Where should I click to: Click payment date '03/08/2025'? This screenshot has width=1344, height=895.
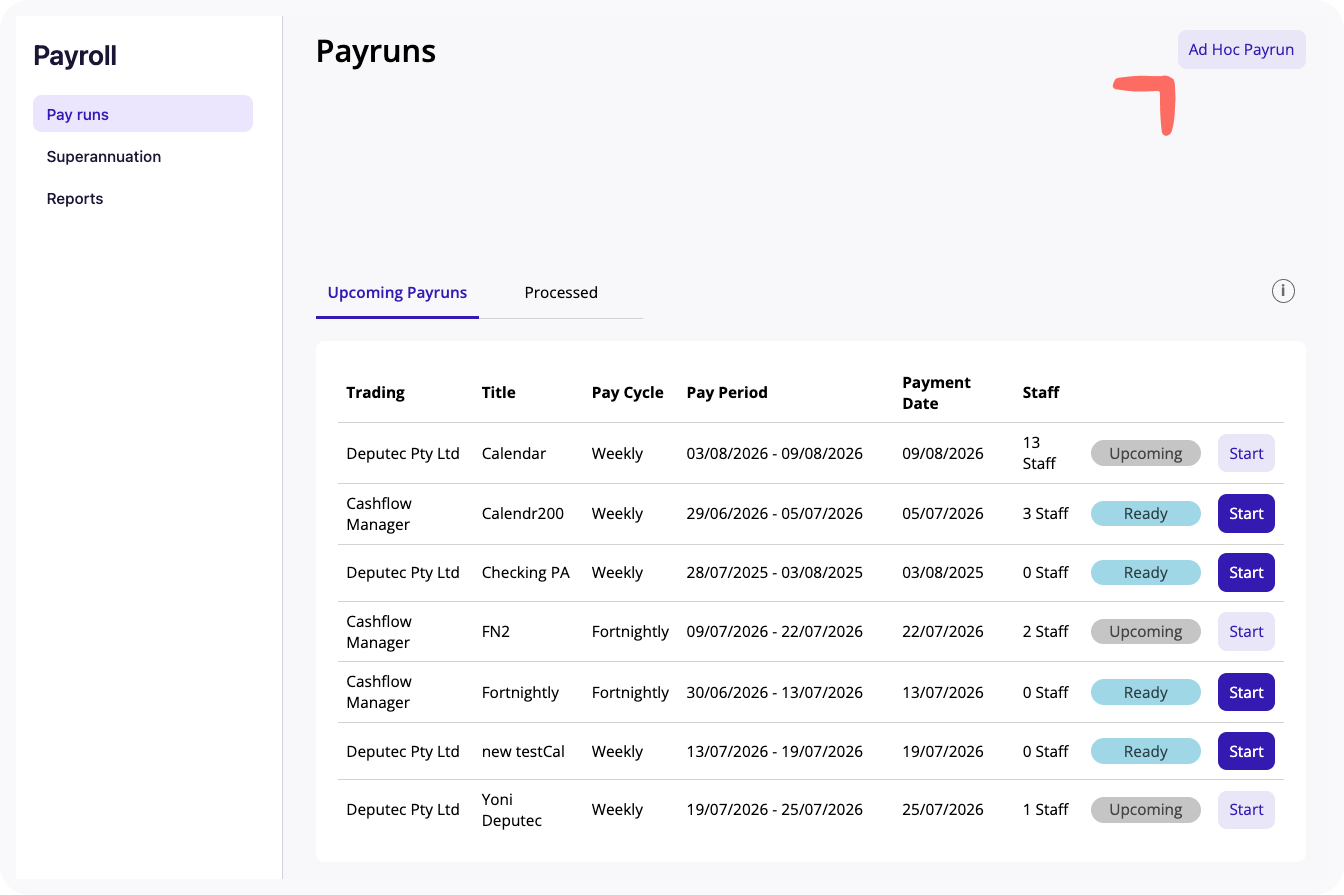[x=943, y=572]
